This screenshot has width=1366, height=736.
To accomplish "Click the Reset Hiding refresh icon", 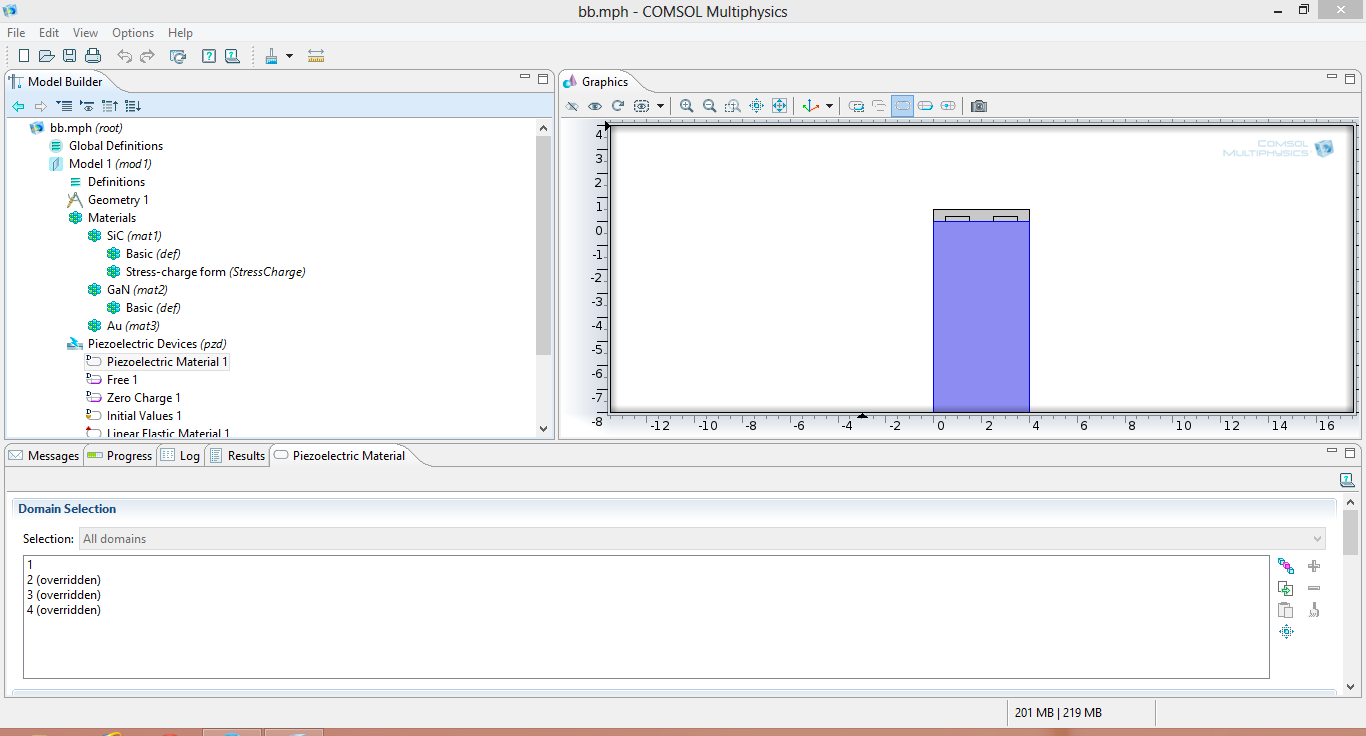I will point(618,106).
